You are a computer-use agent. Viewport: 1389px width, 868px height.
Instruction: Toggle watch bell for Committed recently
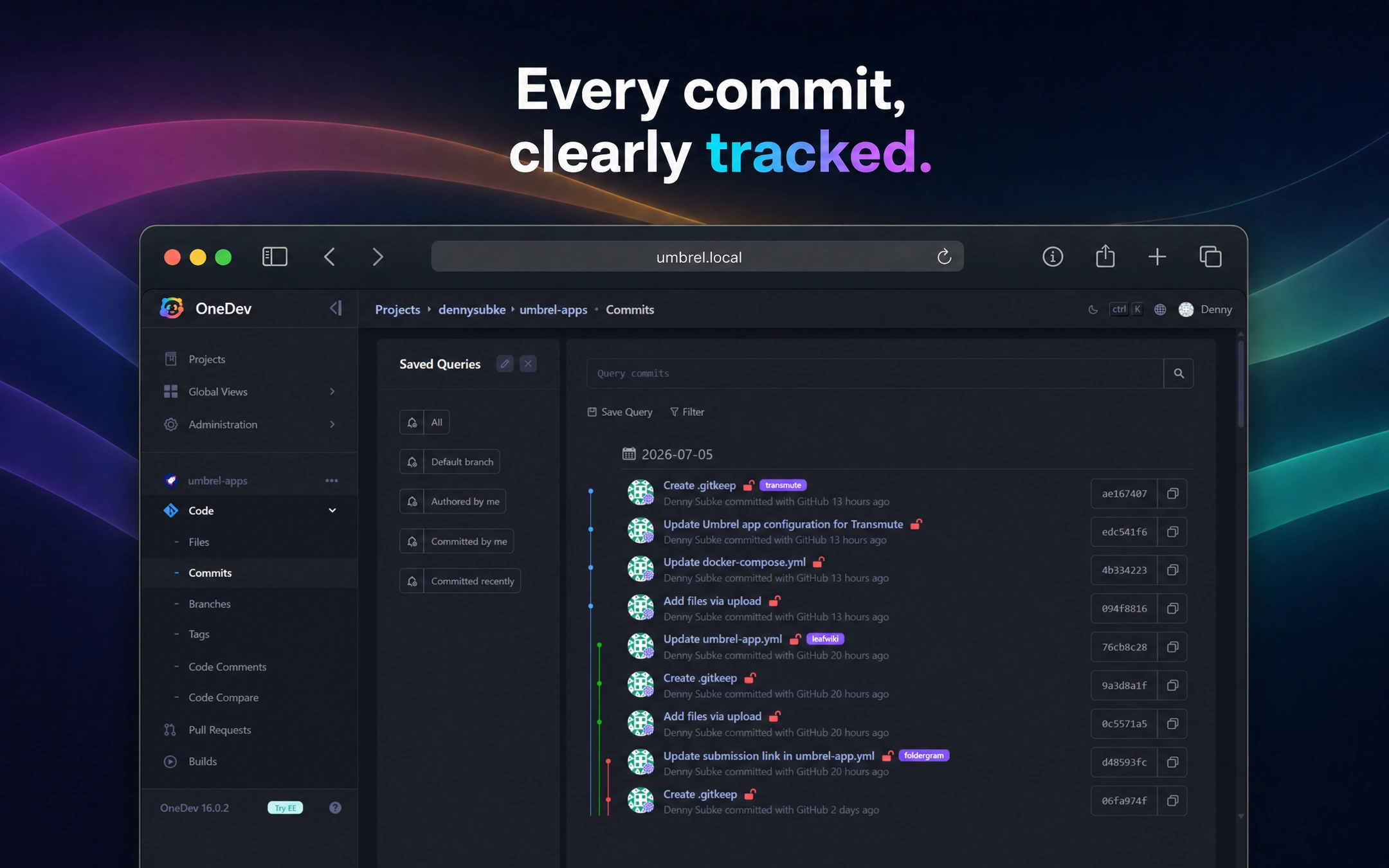pos(412,581)
